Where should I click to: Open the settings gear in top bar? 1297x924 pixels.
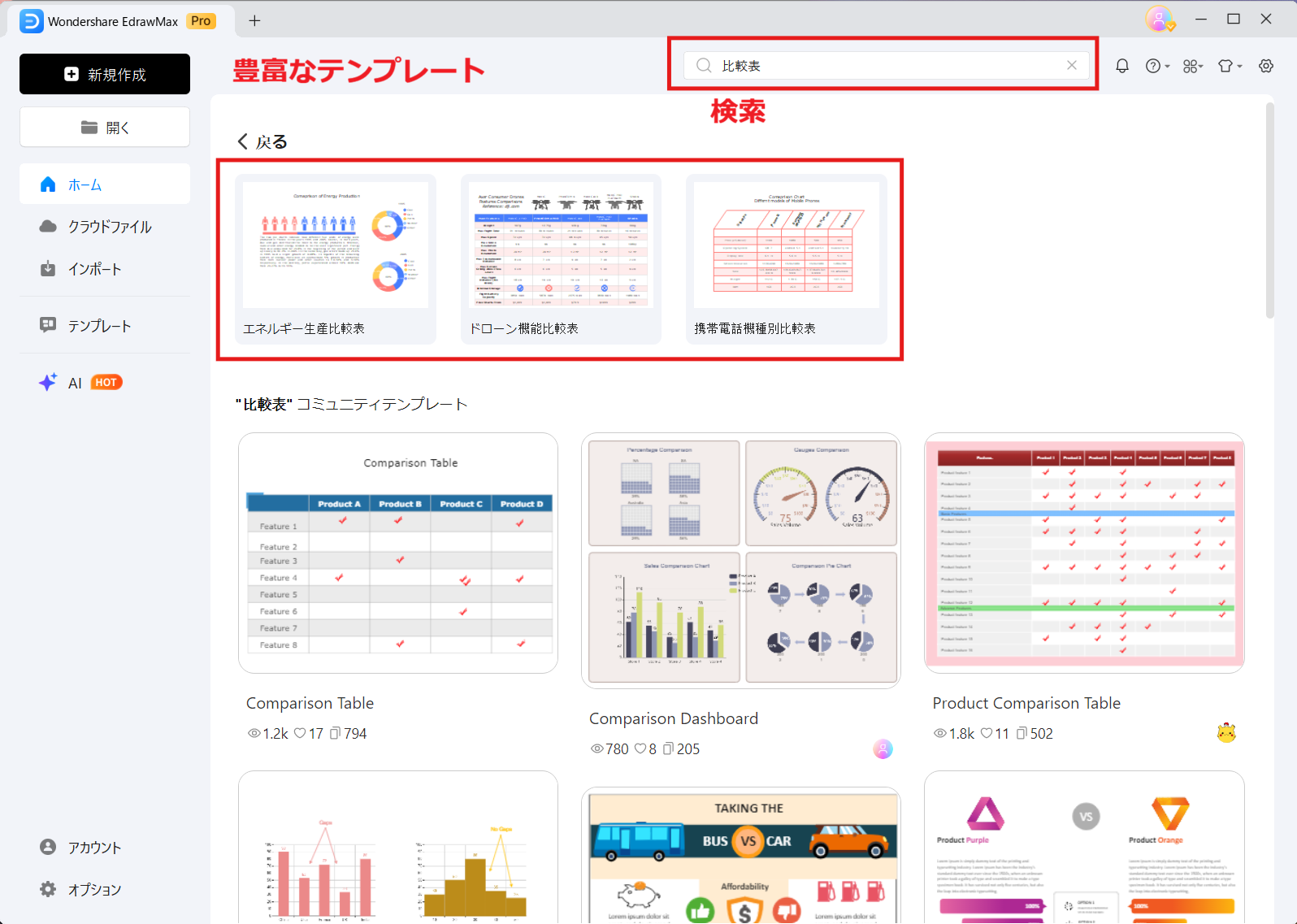coord(1266,66)
